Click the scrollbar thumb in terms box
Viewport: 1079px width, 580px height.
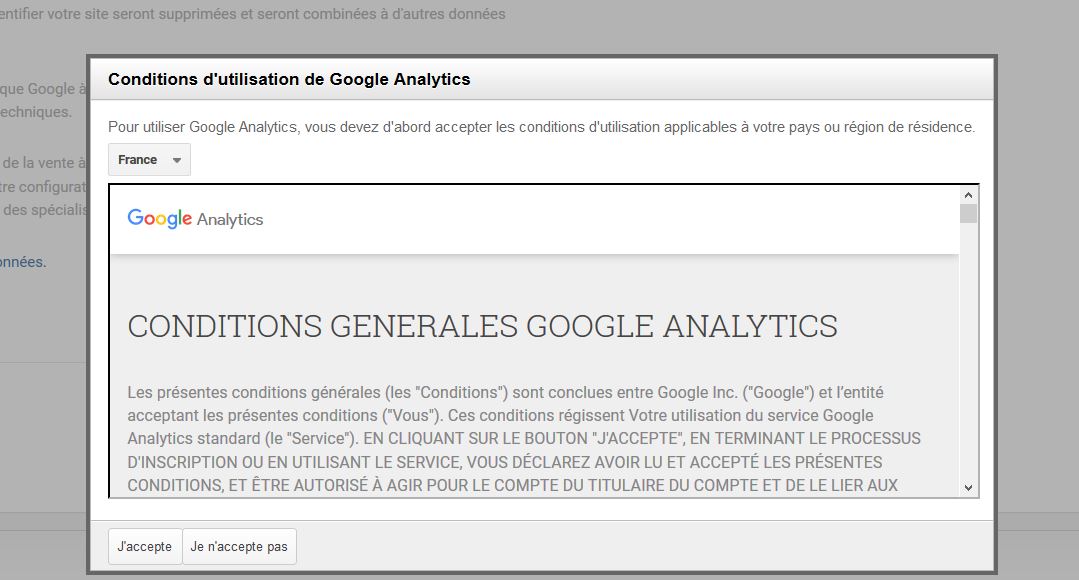tap(968, 213)
